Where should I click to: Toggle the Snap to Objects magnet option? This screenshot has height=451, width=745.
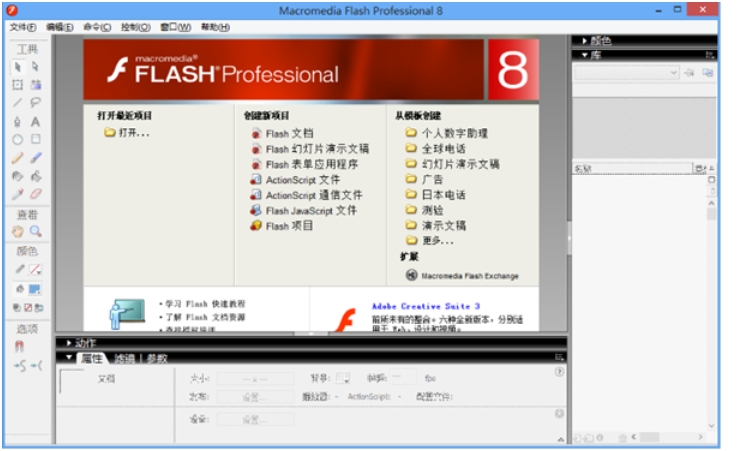[19, 346]
